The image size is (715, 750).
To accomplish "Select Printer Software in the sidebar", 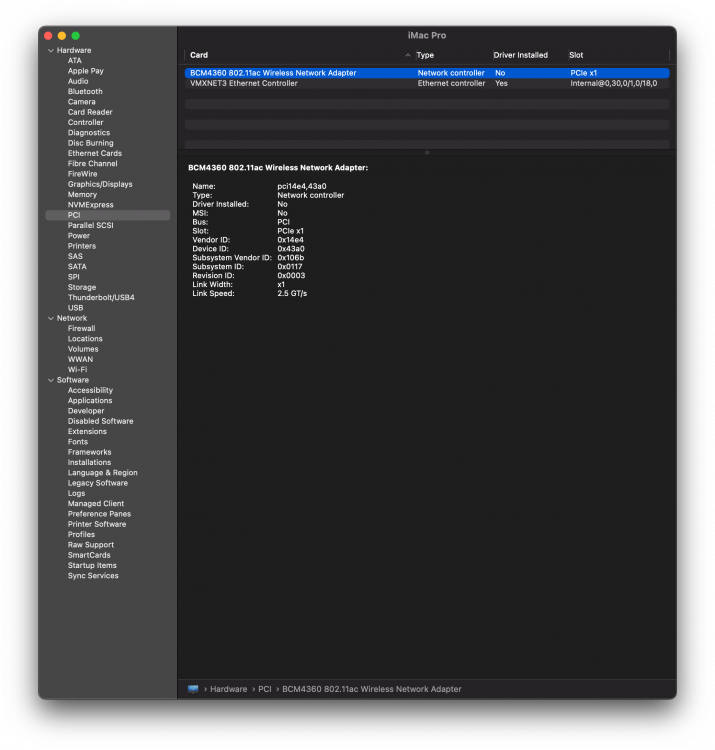I will tap(97, 524).
